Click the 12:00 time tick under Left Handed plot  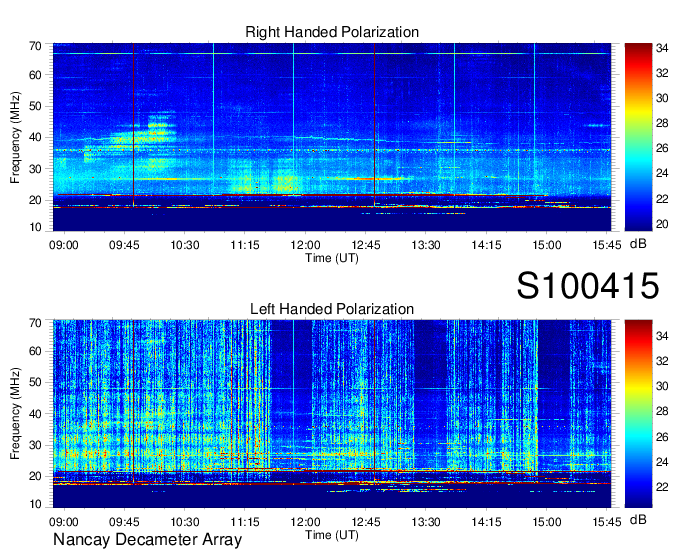pyautogui.click(x=305, y=522)
